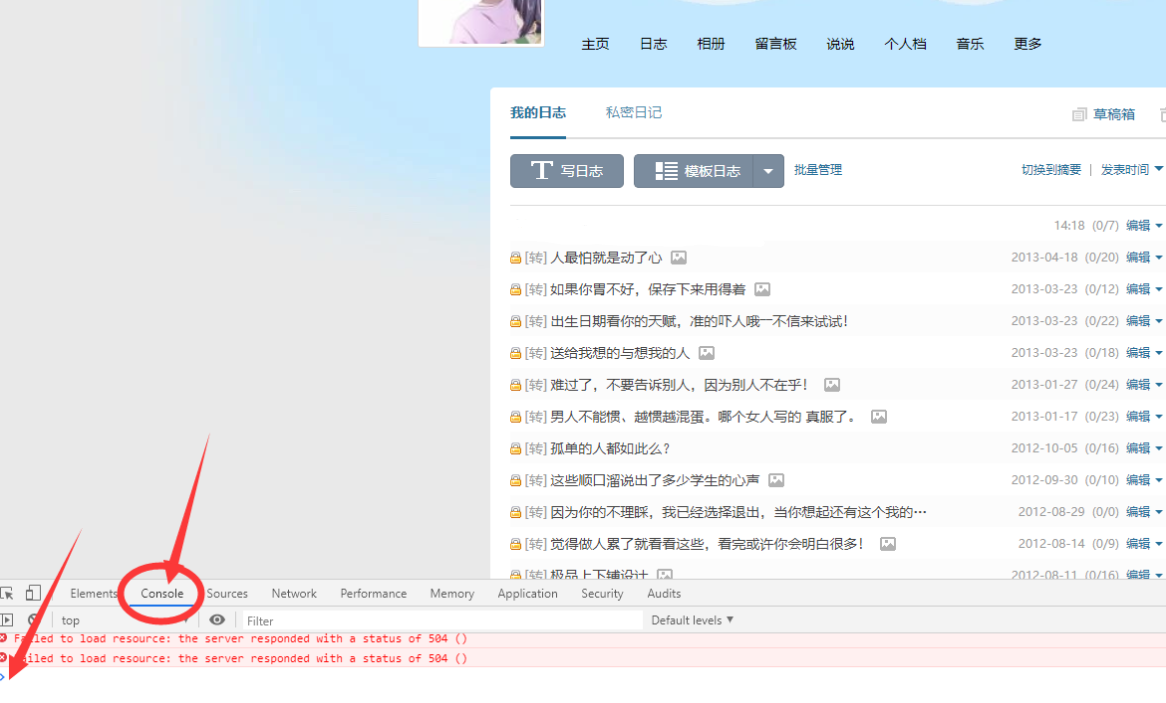
Task: Click the lock icon beside 孤单的人都如此么
Action: pyautogui.click(x=513, y=448)
